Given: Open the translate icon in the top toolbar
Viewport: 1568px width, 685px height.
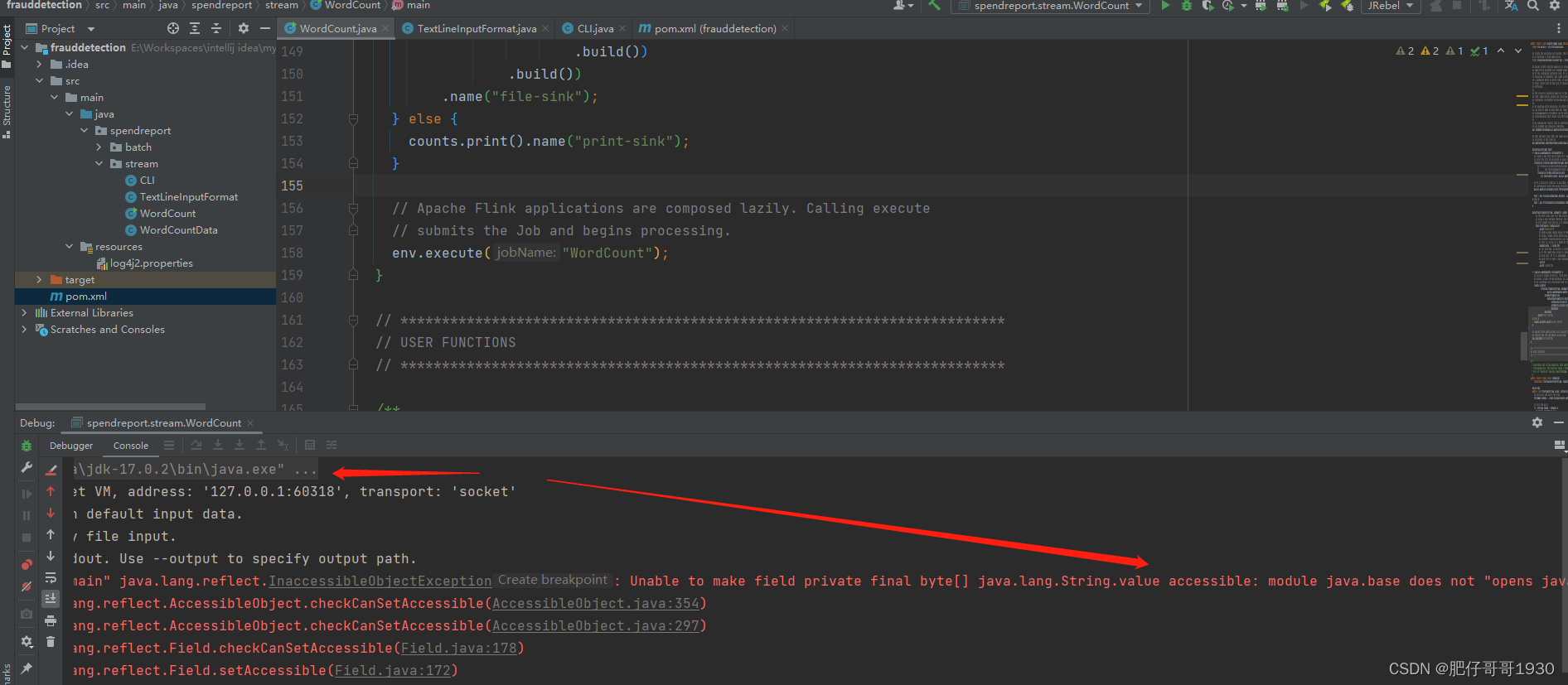Looking at the screenshot, I should (1512, 6).
